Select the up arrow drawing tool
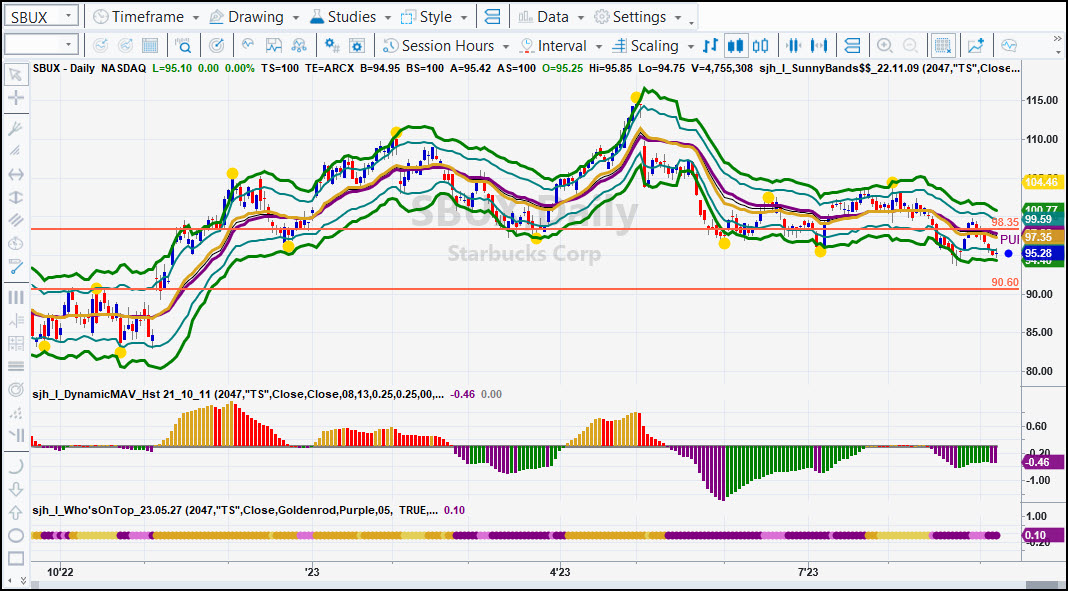The width and height of the screenshot is (1068, 591). pos(15,512)
